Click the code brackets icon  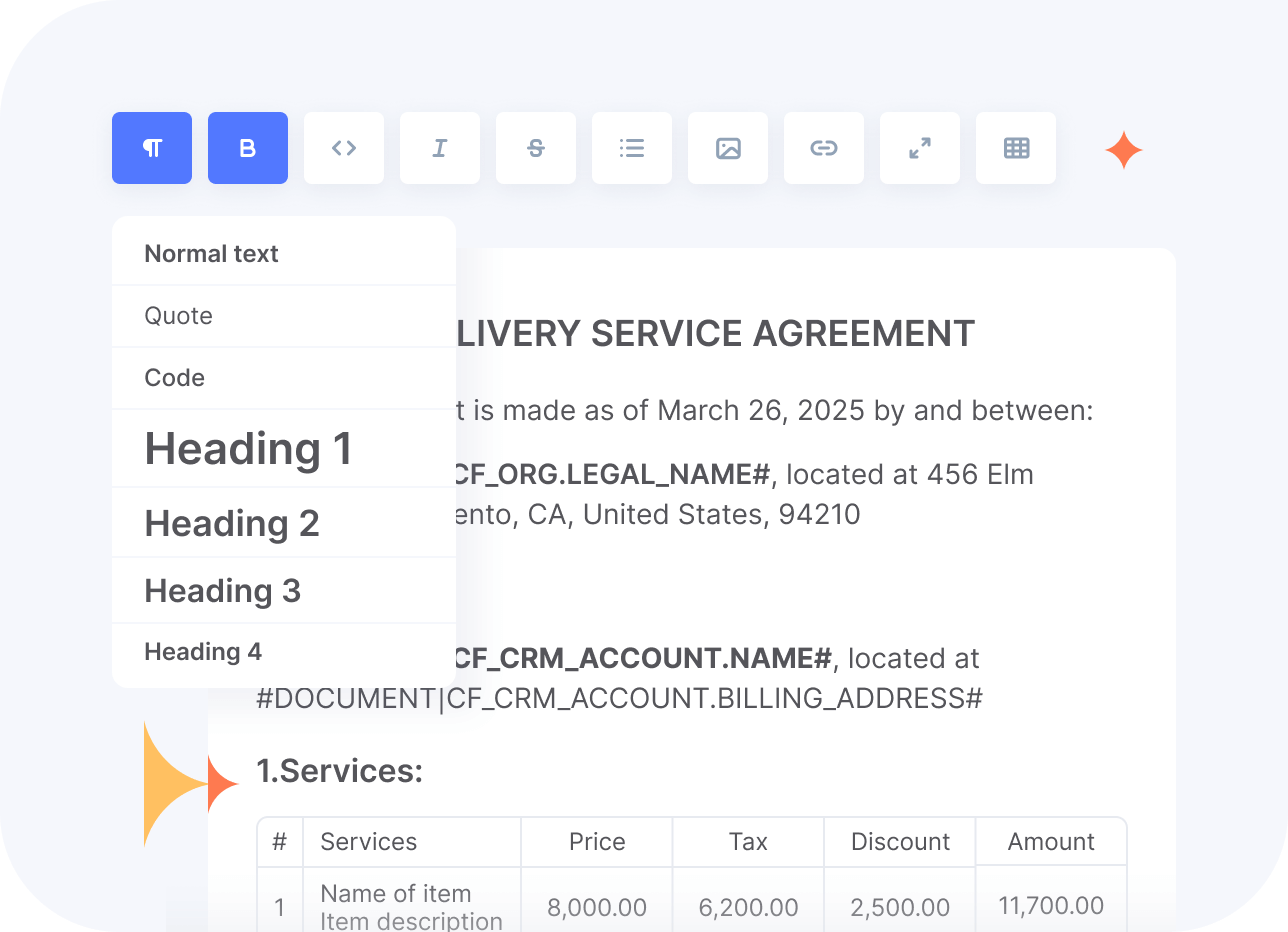tap(344, 148)
